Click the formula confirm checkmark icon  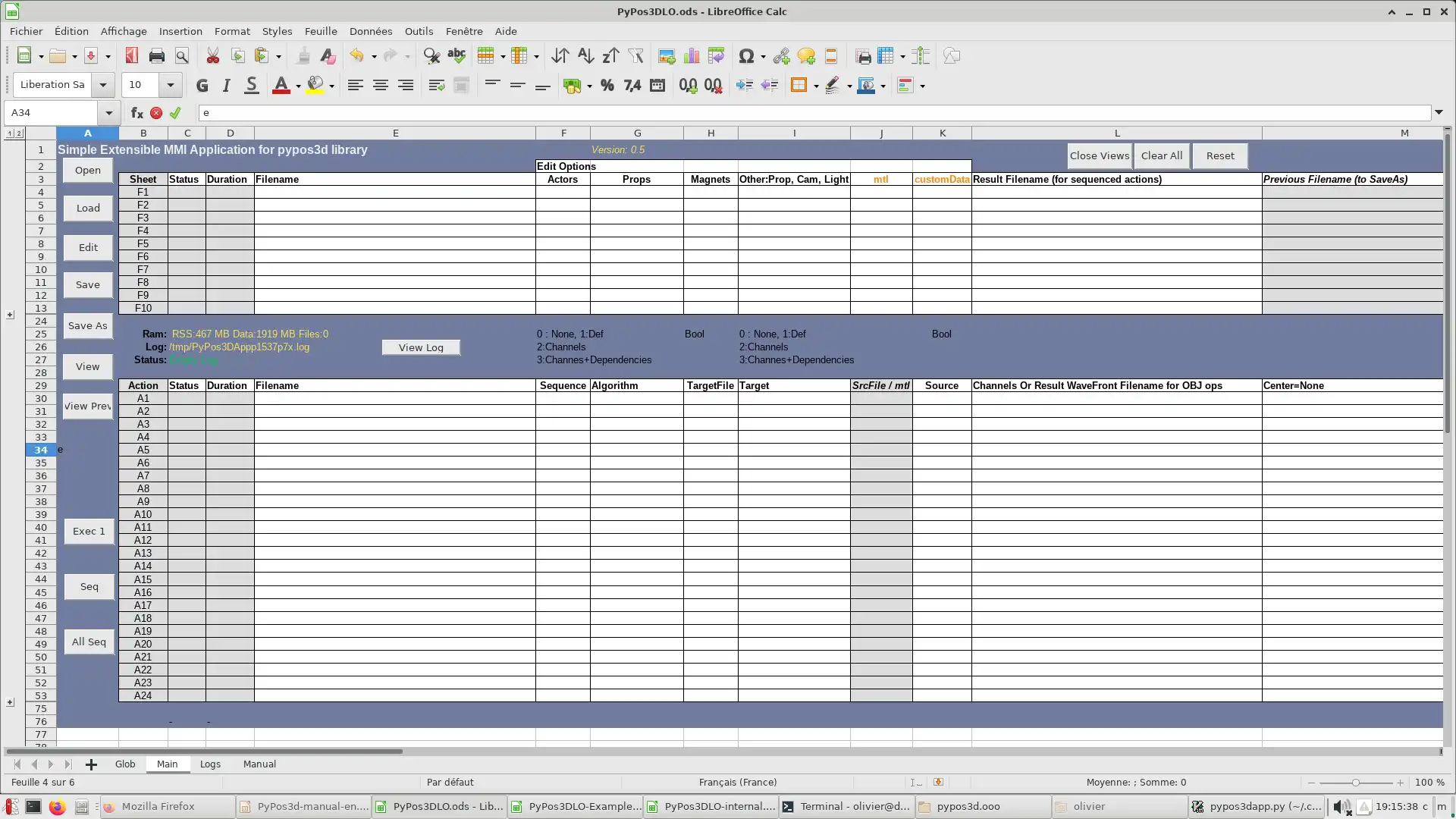tap(177, 112)
